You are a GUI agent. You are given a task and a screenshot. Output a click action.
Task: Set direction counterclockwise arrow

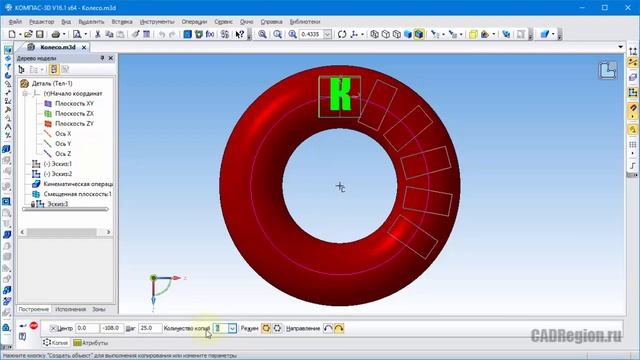pyautogui.click(x=328, y=328)
